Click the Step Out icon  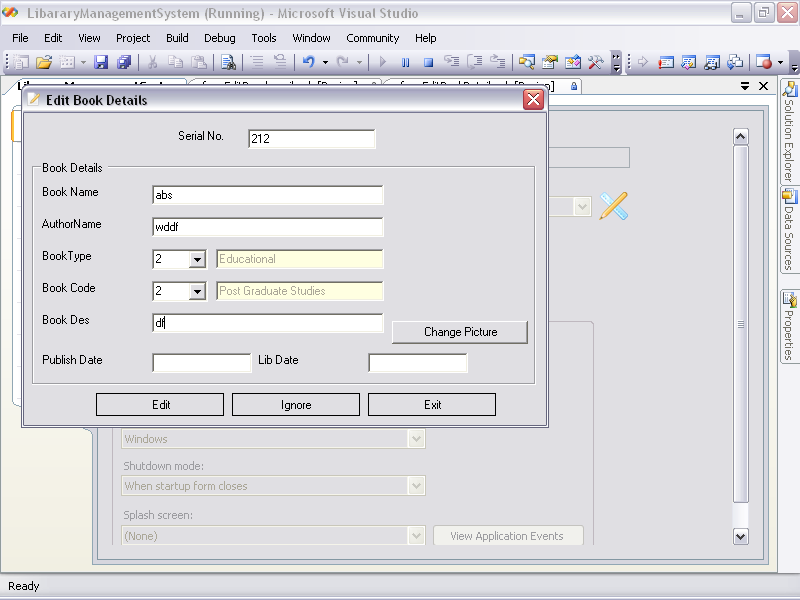(x=497, y=62)
